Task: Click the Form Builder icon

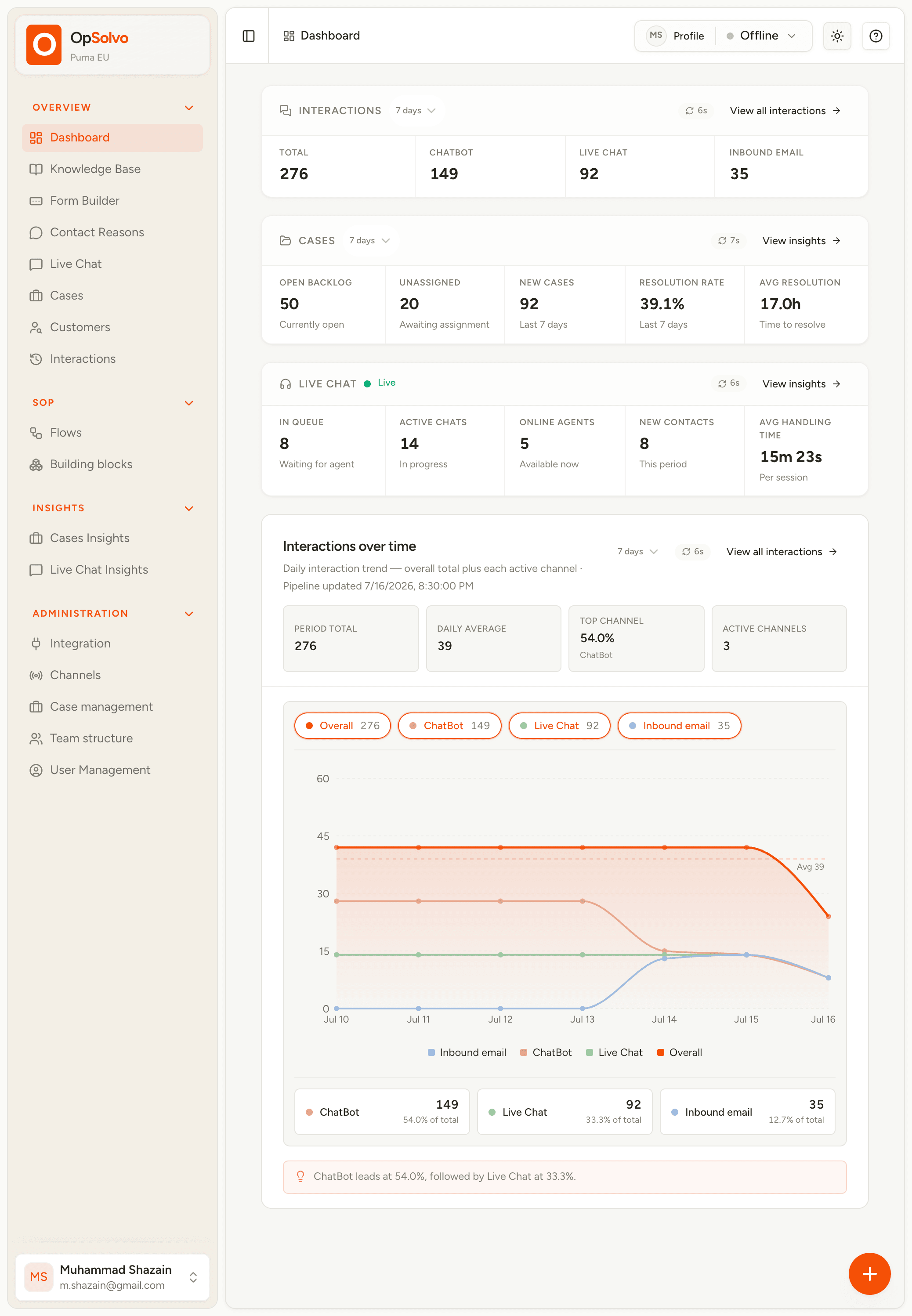Action: click(36, 201)
